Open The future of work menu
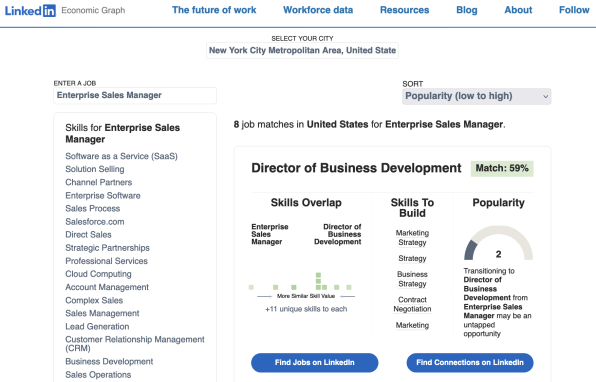 coord(214,10)
